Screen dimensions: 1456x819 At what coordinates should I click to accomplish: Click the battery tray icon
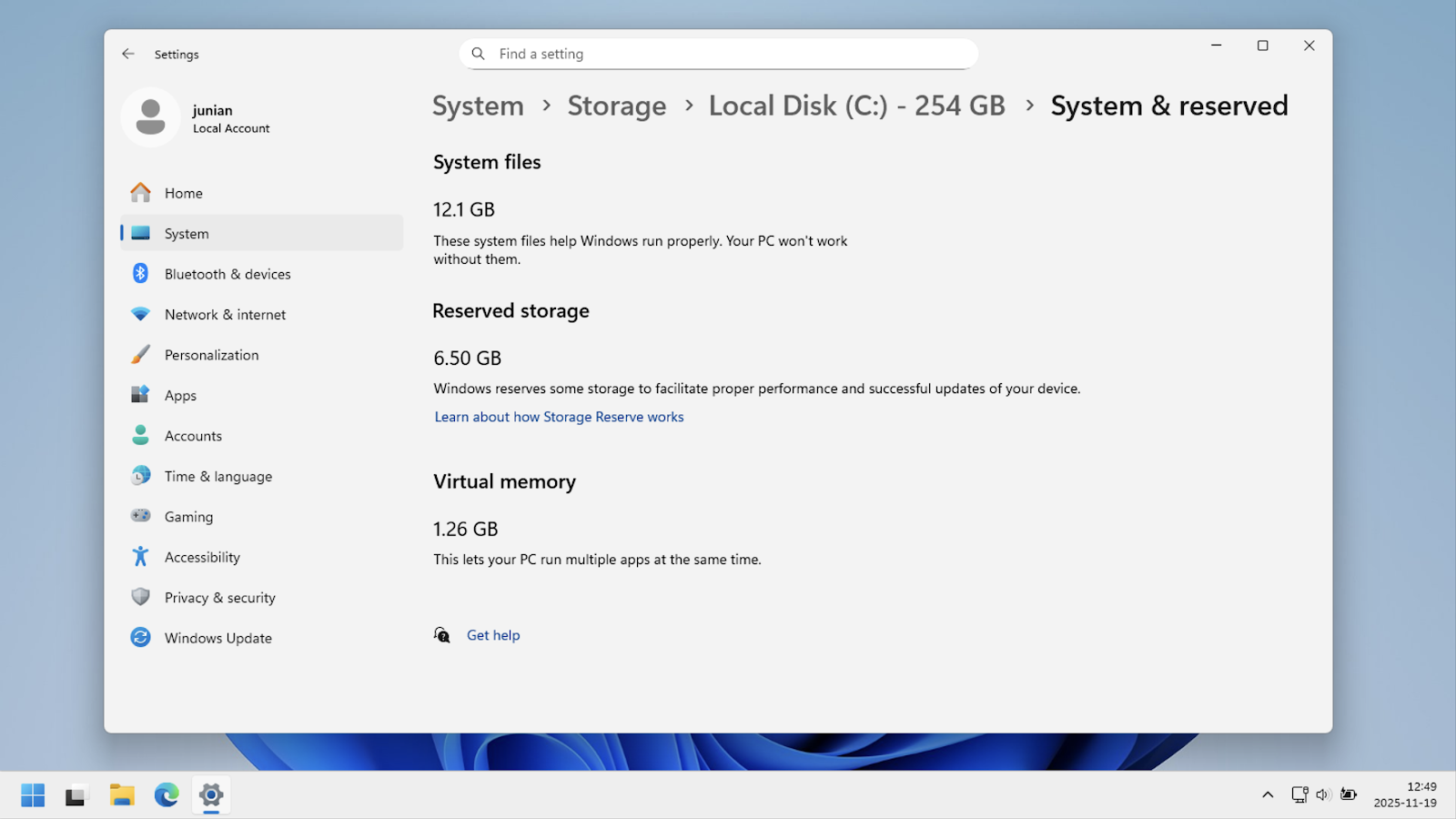[1349, 795]
